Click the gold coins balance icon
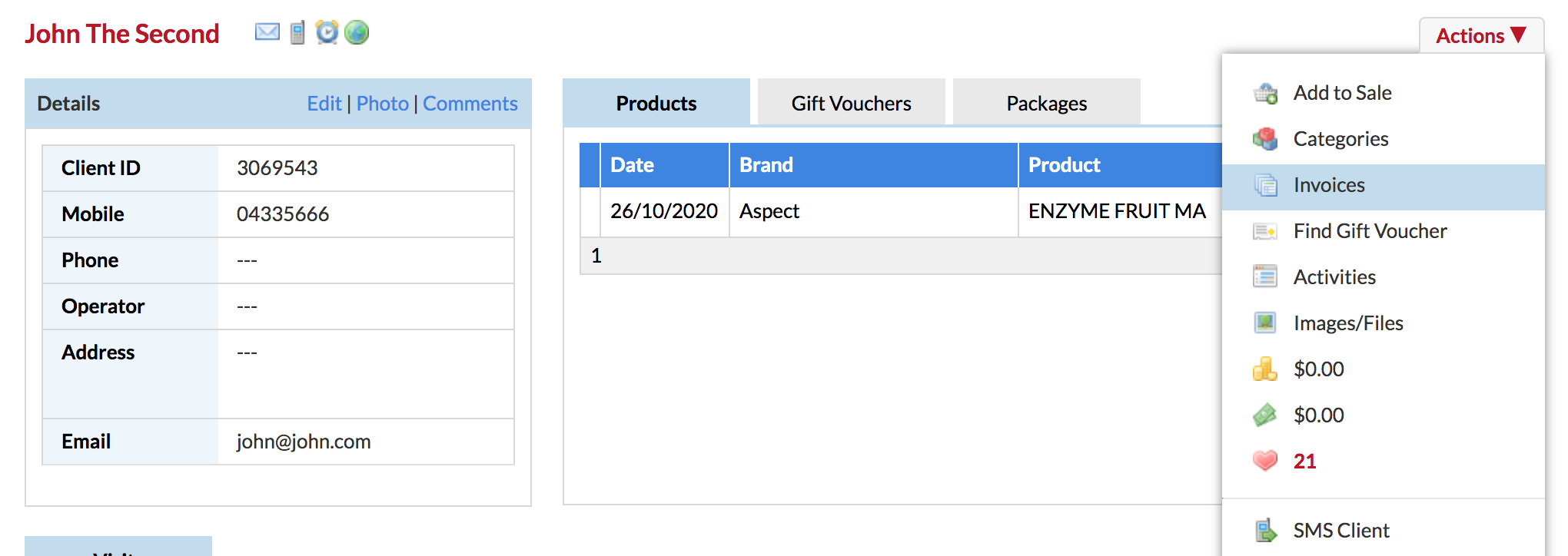This screenshot has width=1568, height=556. [x=1265, y=369]
